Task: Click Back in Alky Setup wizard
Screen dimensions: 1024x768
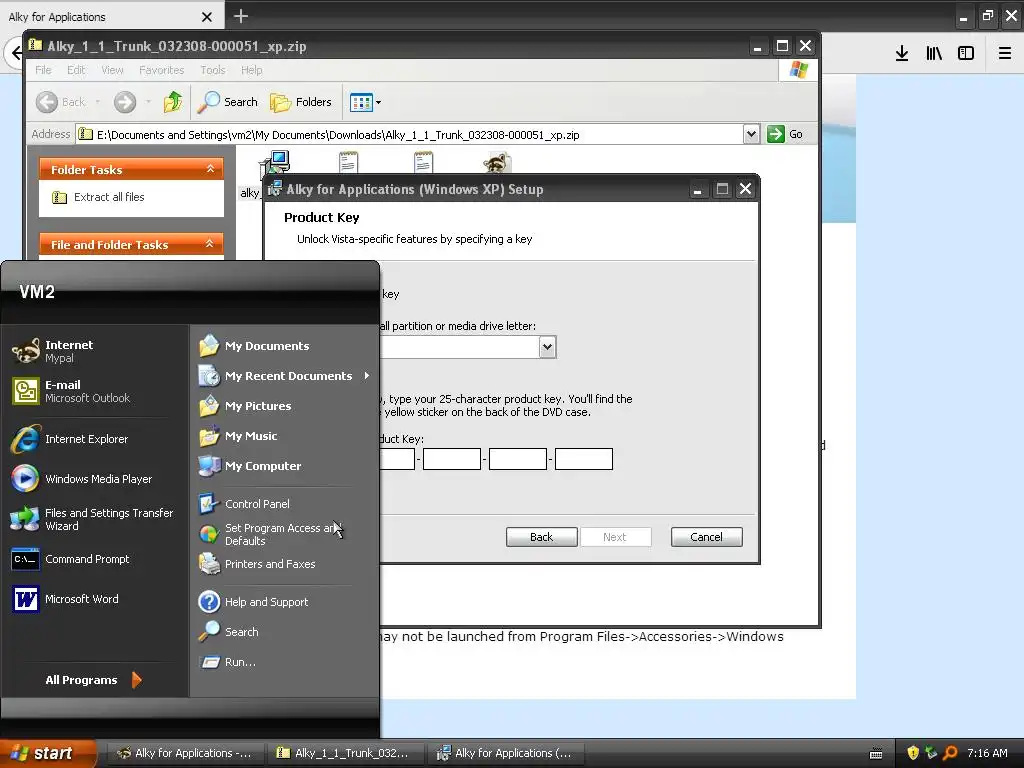Action: pyautogui.click(x=541, y=537)
